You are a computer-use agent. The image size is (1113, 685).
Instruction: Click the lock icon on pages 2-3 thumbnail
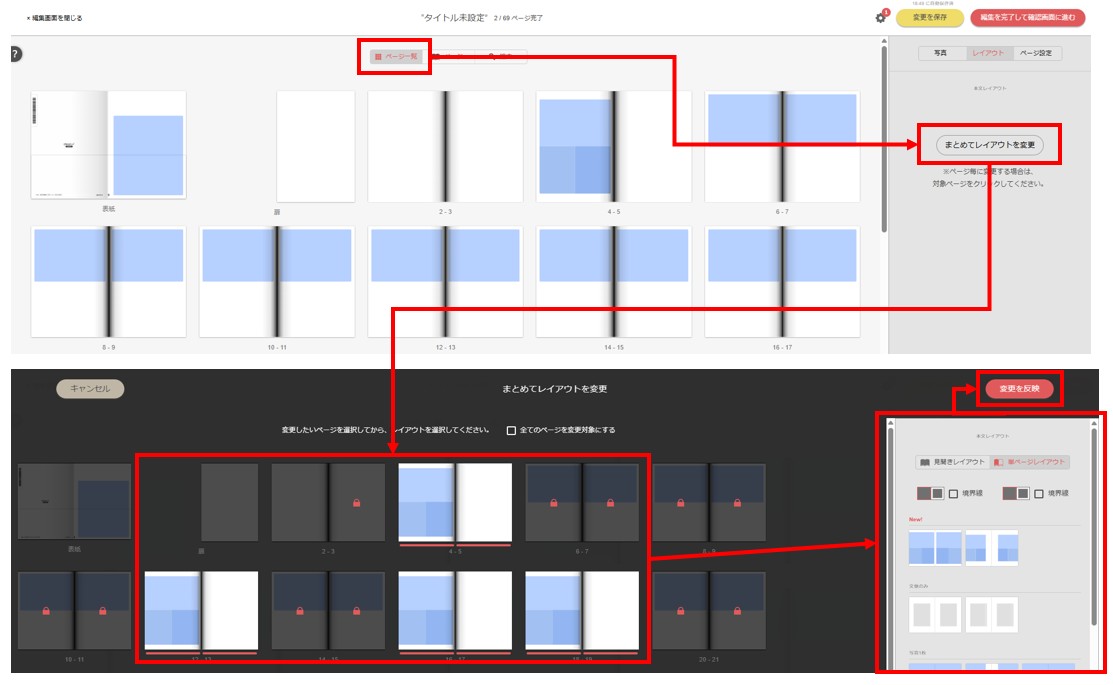[356, 503]
